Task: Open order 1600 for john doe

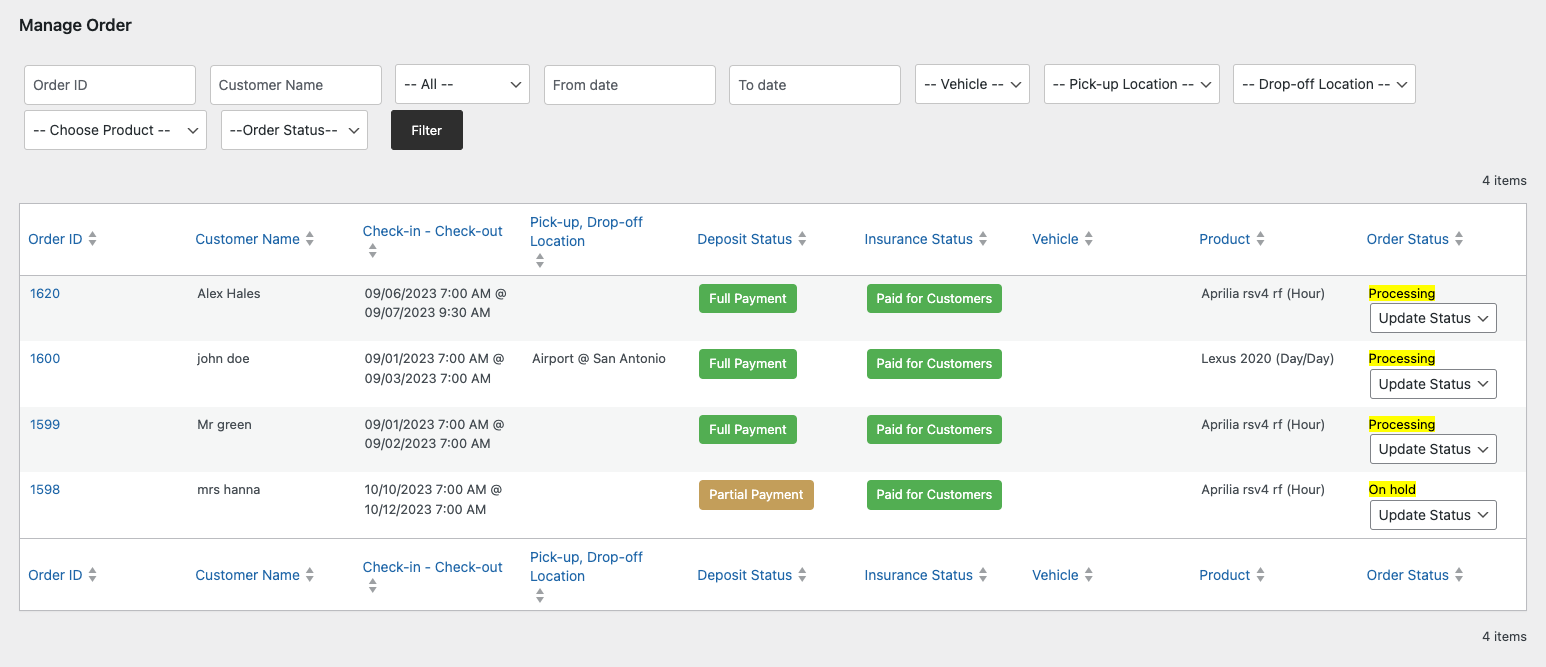Action: [45, 358]
